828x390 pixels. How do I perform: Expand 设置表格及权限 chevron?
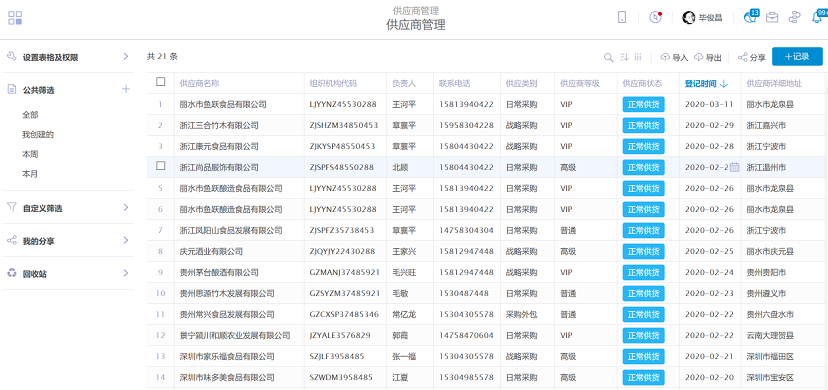(126, 56)
